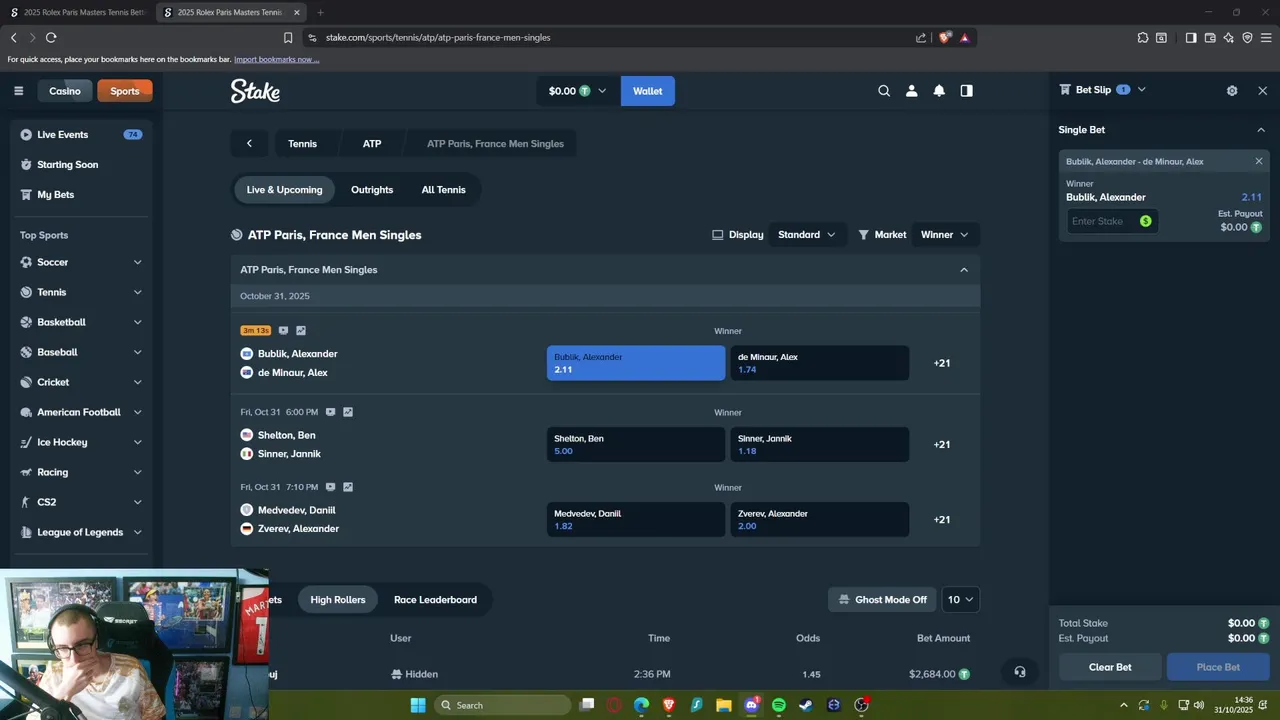This screenshot has height=720, width=1280.
Task: Select de Minaur, Alex 1.74 odds
Action: click(x=820, y=363)
